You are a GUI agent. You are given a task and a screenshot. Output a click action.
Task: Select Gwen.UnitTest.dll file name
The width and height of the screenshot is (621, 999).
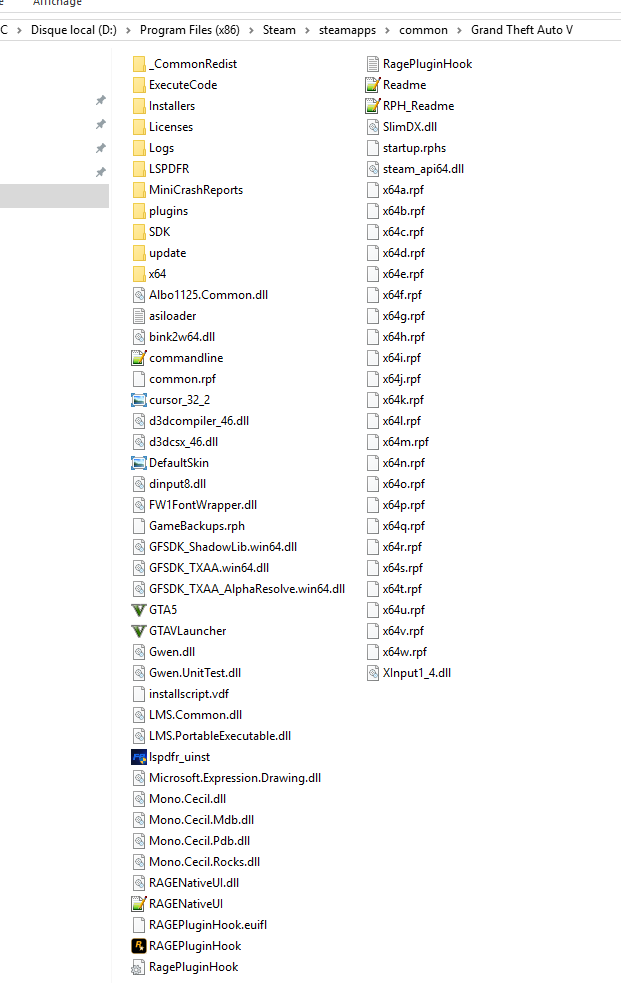pyautogui.click(x=195, y=673)
